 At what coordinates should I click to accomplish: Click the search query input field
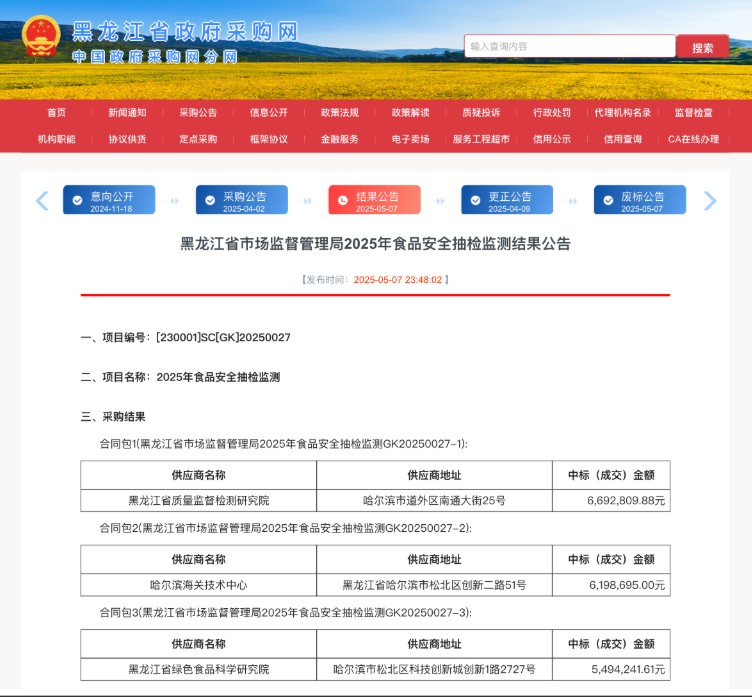click(570, 46)
